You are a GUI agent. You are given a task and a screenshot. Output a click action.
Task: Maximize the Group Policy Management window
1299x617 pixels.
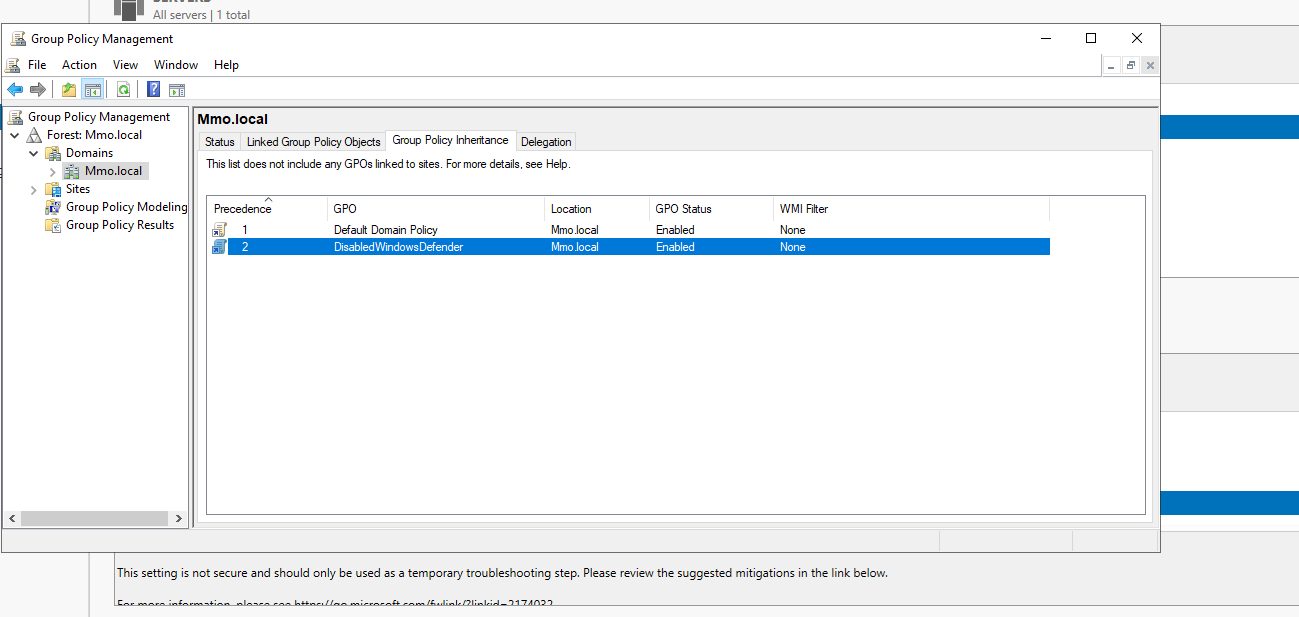[x=1091, y=39]
